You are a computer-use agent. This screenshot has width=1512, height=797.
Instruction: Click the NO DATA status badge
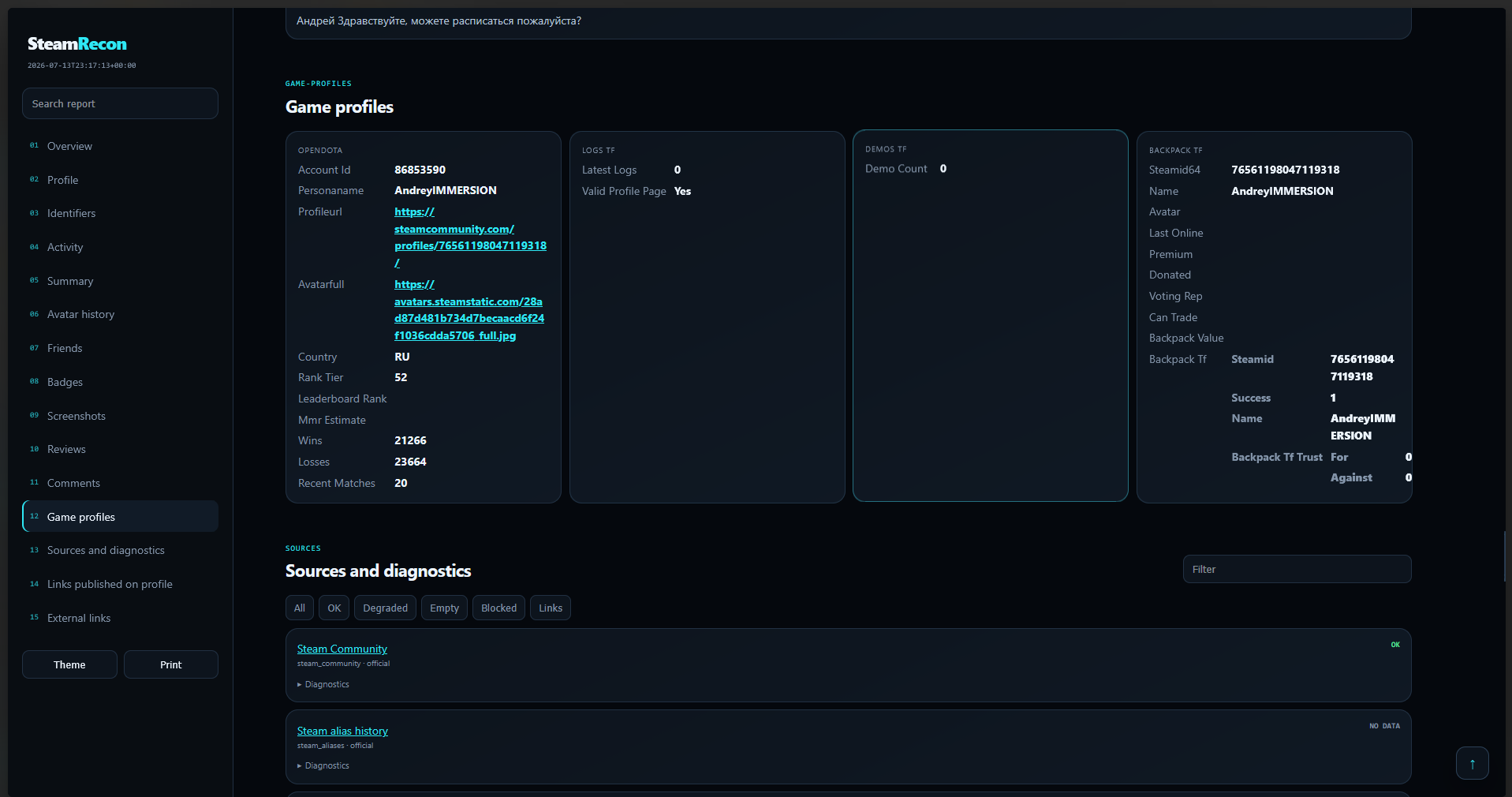[1384, 726]
